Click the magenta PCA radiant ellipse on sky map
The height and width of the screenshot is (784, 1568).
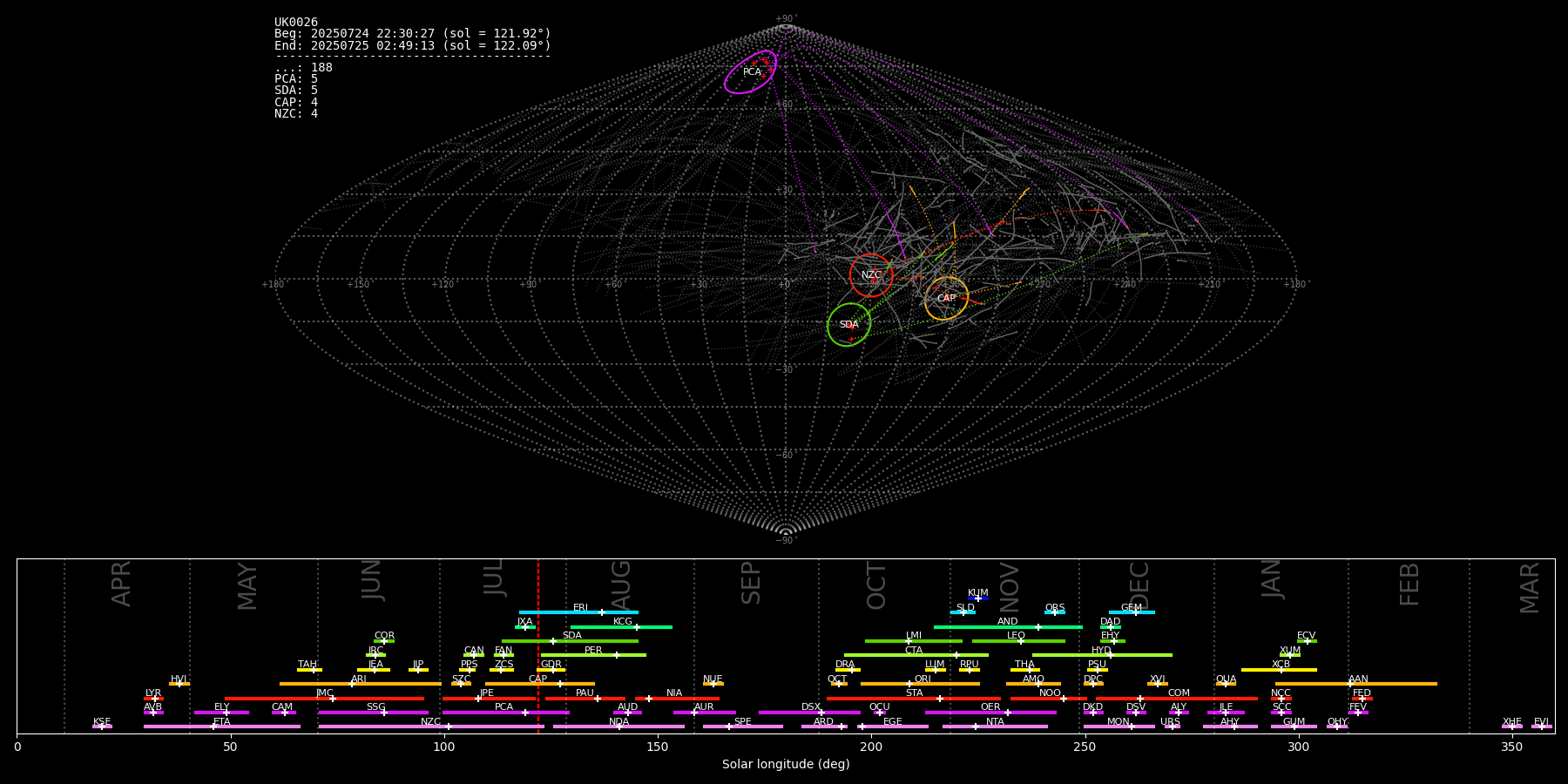click(x=750, y=71)
